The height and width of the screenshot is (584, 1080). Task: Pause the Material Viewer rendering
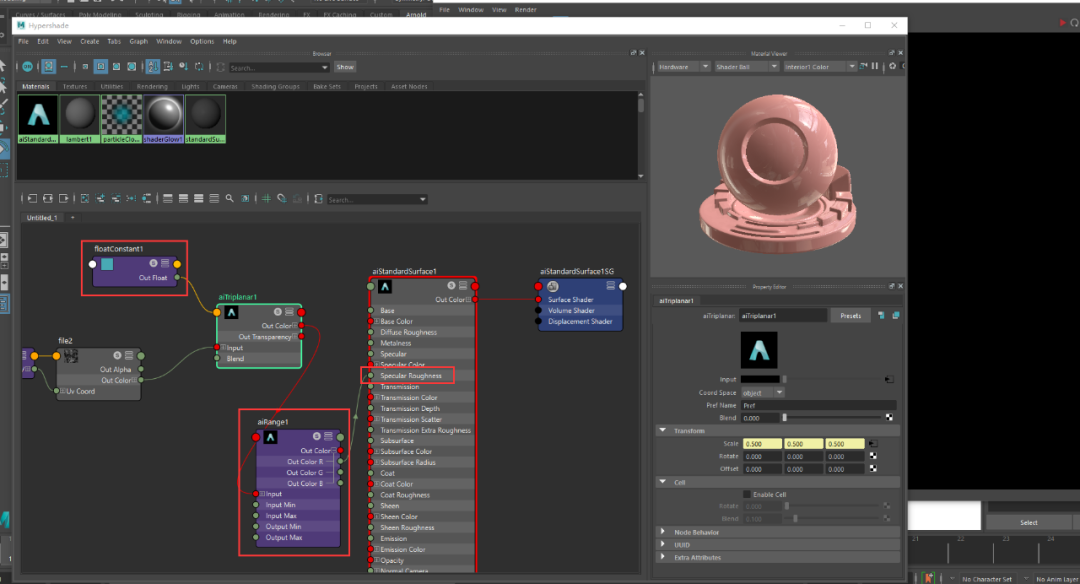[875, 66]
